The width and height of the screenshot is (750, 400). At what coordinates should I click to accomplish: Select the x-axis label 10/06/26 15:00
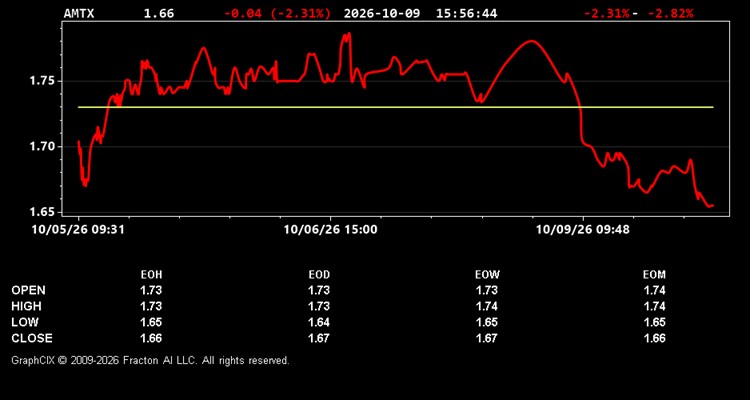pyautogui.click(x=331, y=230)
